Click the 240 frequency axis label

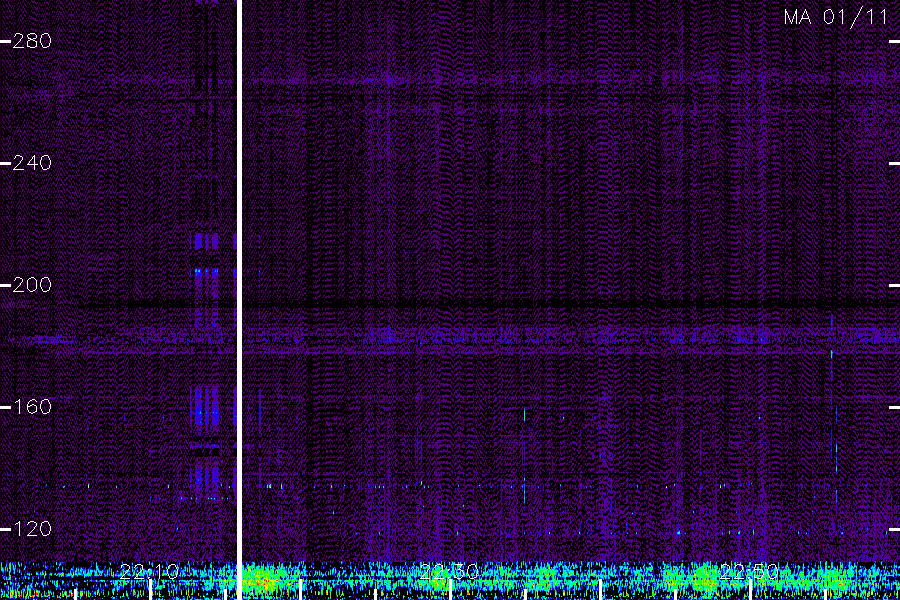click(x=32, y=163)
